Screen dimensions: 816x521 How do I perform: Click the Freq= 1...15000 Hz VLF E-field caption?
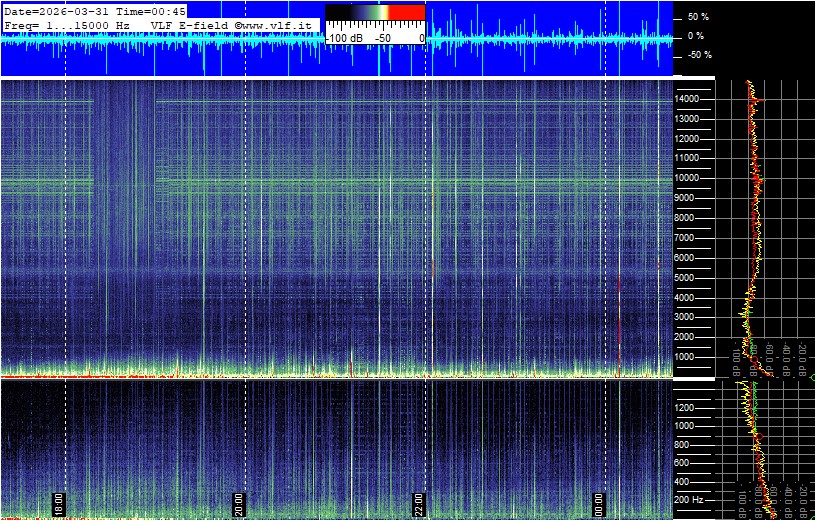tap(160, 25)
